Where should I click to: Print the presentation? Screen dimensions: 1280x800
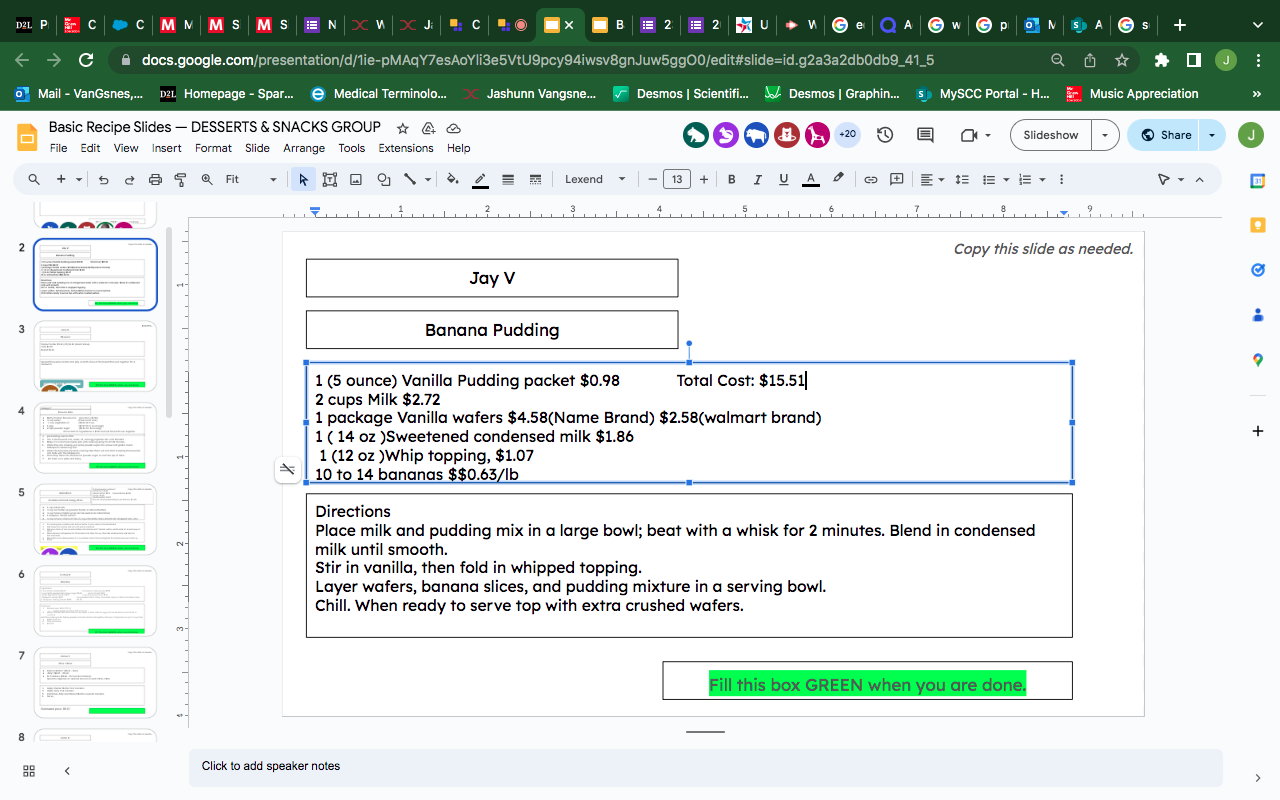[155, 179]
